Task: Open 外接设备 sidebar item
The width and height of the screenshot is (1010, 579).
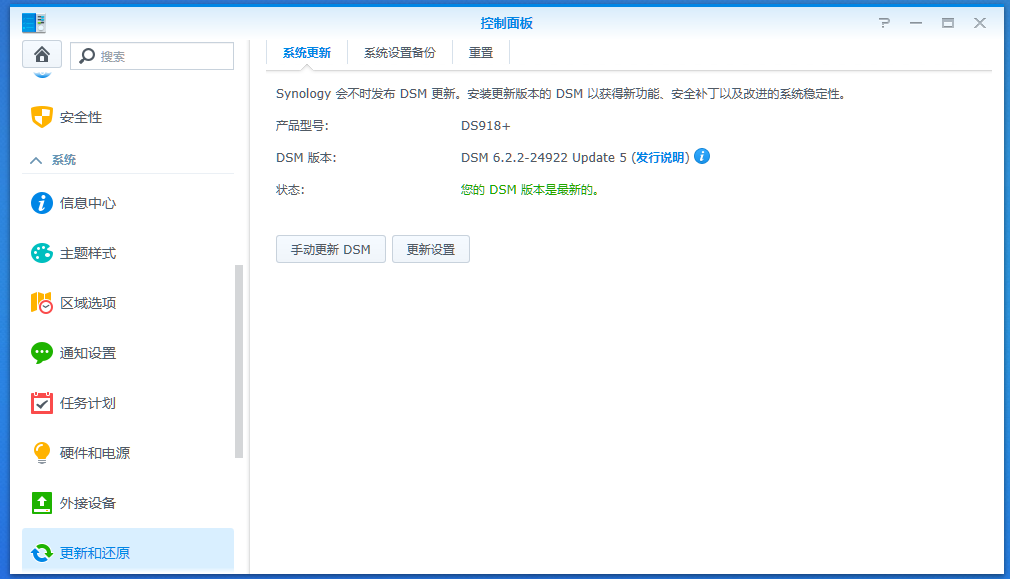Action: click(128, 503)
